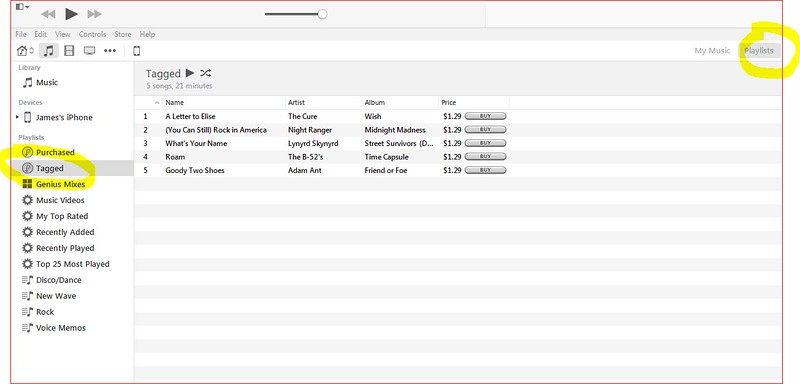Open the Voice Memos playlist
The height and width of the screenshot is (384, 800).
coord(61,328)
